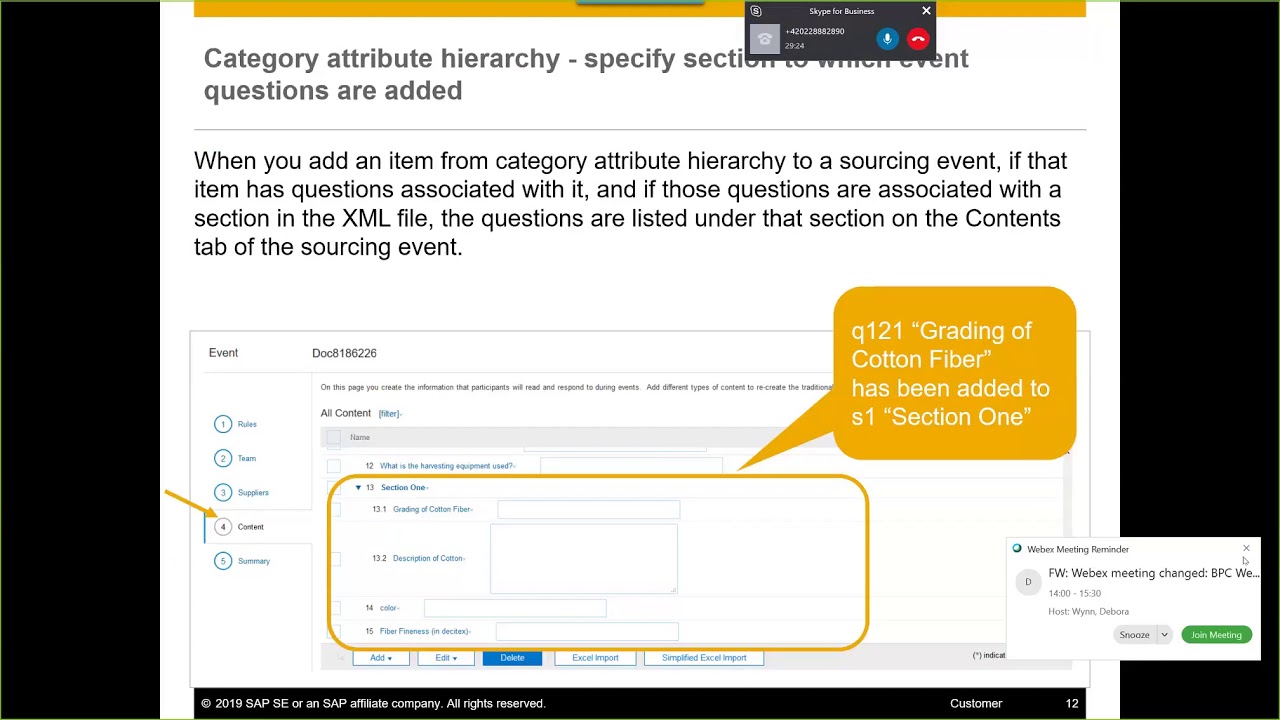Screen dimensions: 1280x720
Task: Click the Simplified Excel Import button
Action: pos(704,658)
